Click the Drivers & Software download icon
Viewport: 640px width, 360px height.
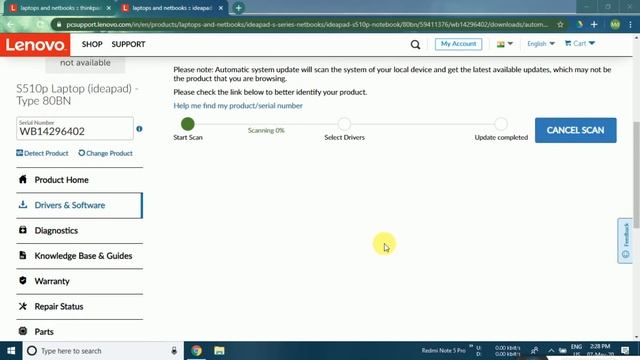tap(23, 204)
